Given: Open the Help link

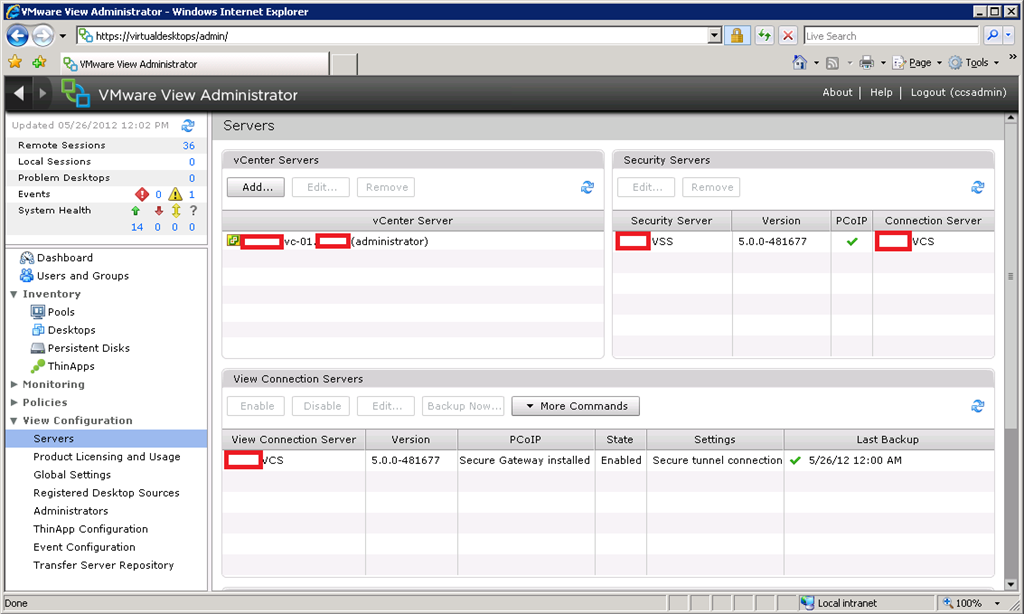Looking at the screenshot, I should coord(881,92).
